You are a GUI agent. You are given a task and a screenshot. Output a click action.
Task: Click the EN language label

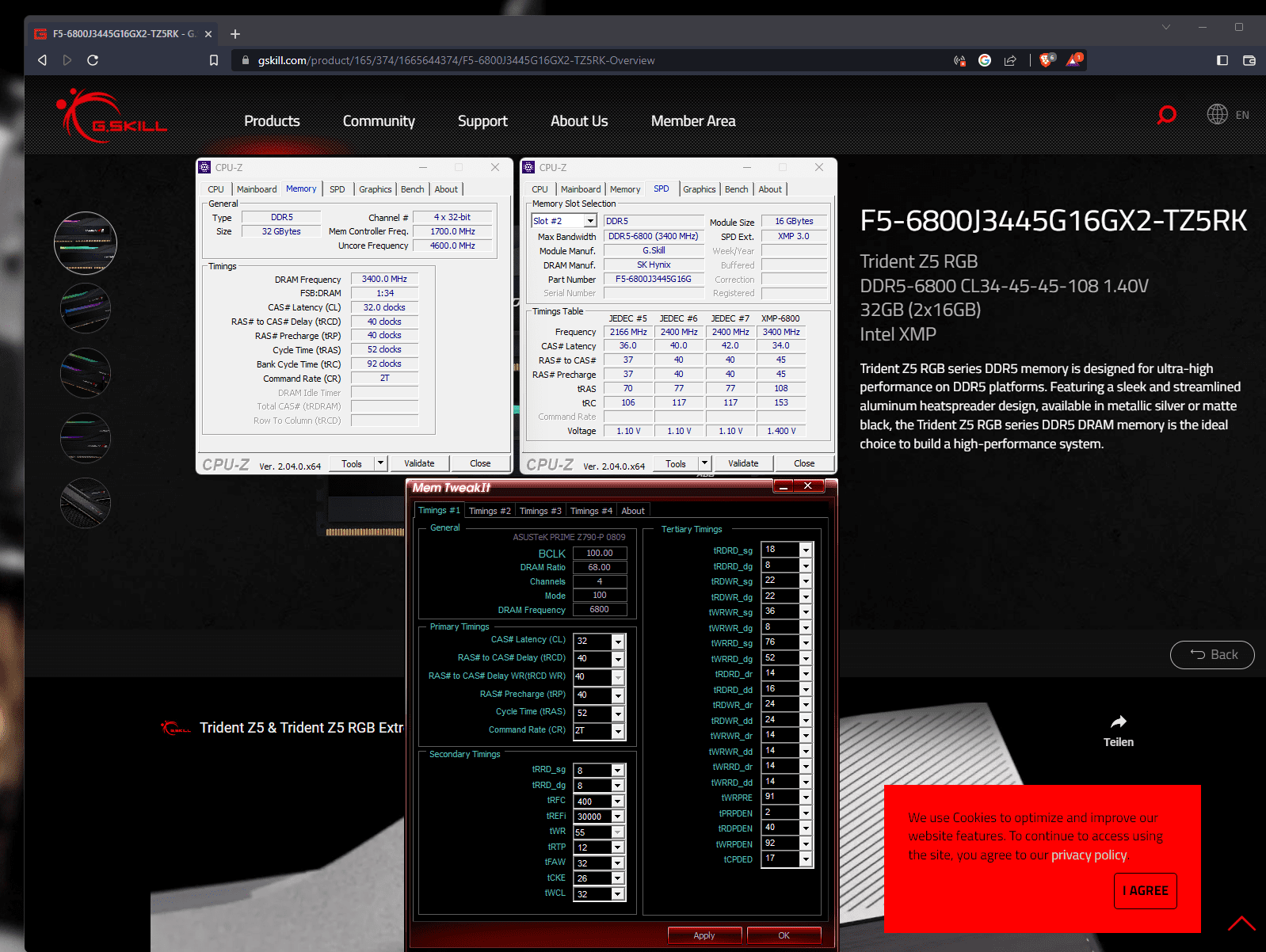1242,115
